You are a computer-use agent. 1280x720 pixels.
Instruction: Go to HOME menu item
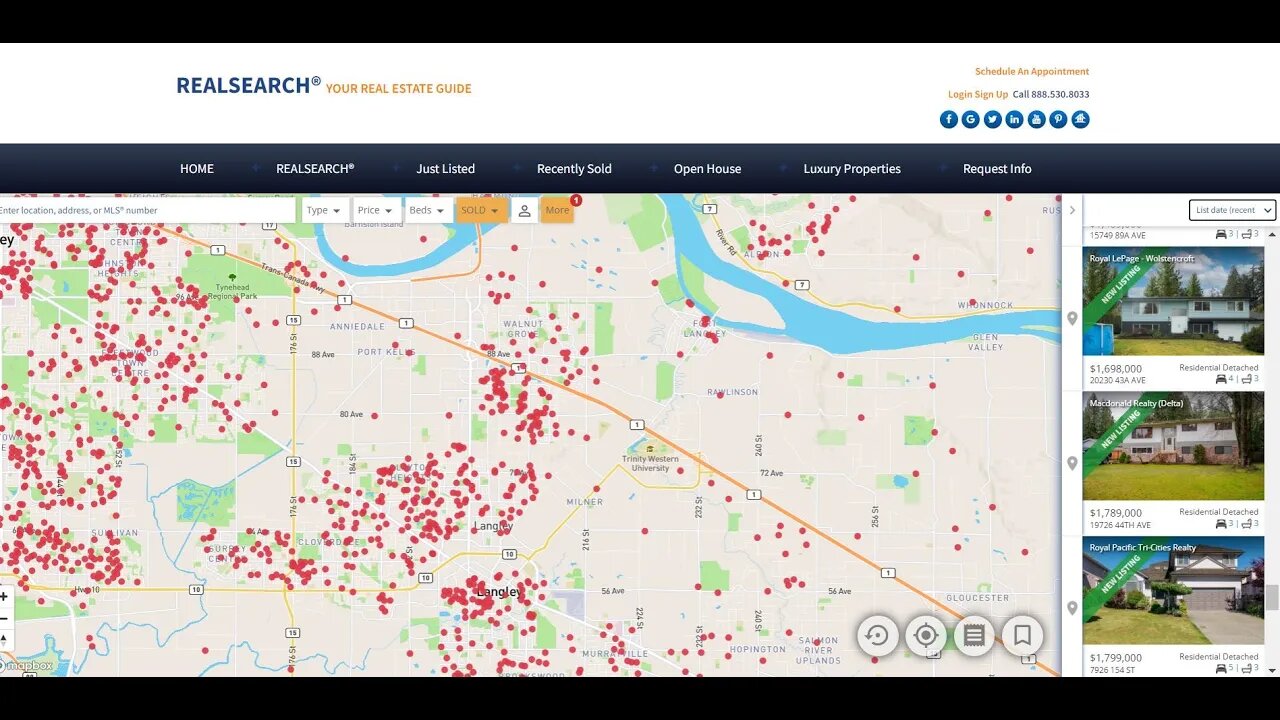(197, 169)
